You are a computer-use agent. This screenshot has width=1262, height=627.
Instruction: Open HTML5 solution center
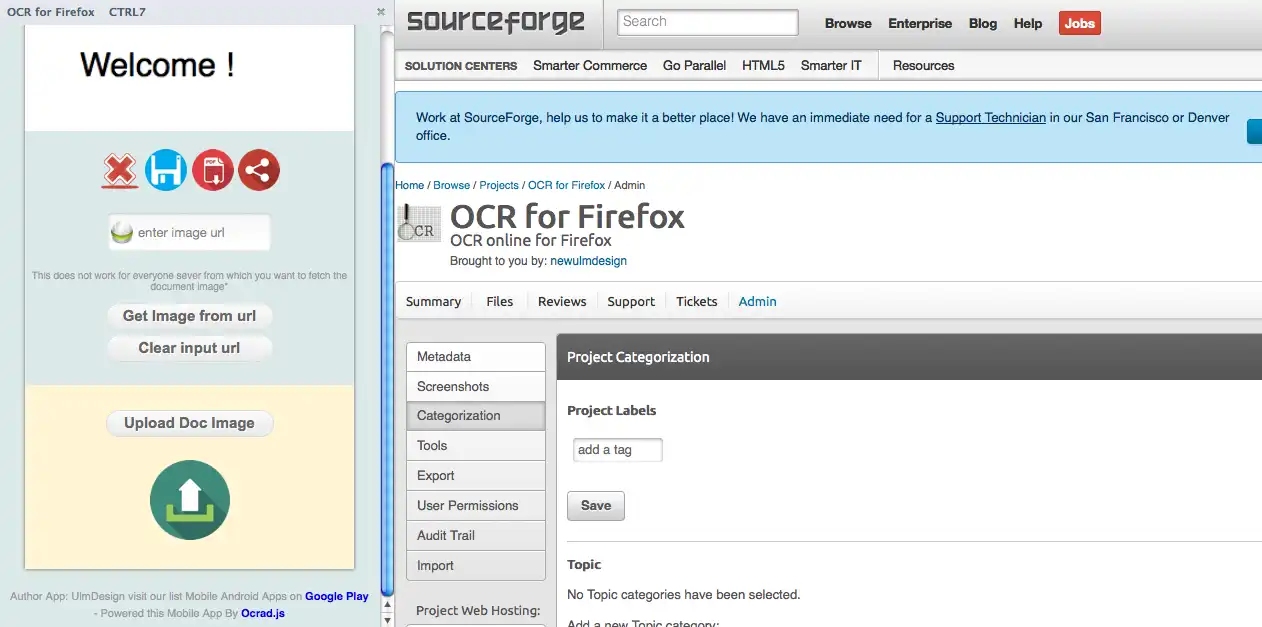(763, 65)
